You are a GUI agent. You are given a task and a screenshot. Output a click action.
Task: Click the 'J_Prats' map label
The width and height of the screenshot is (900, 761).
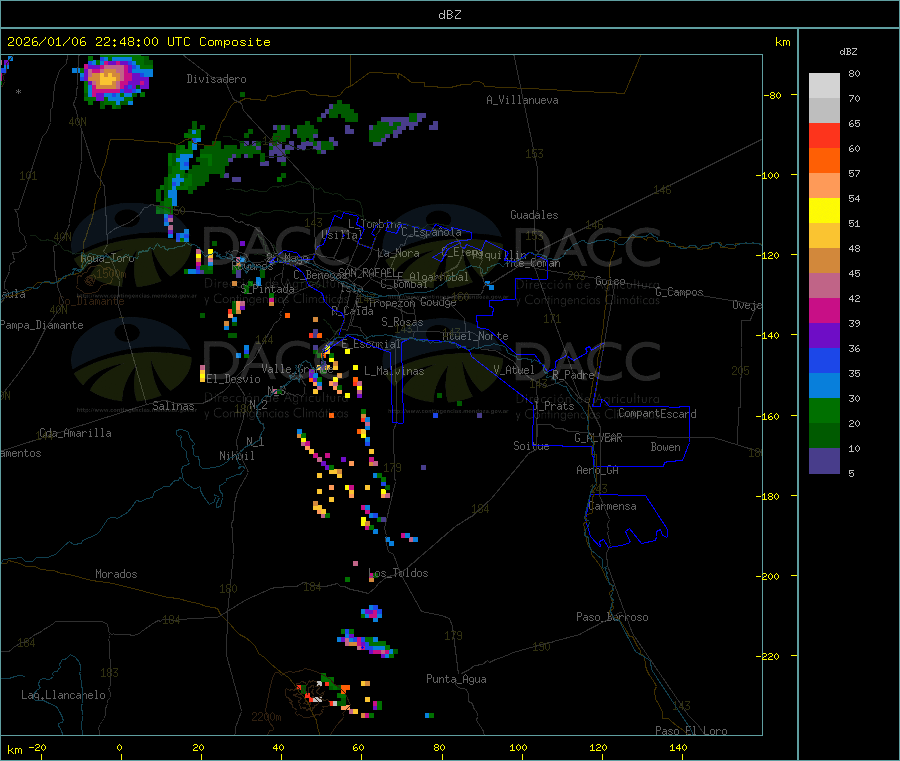pos(553,406)
